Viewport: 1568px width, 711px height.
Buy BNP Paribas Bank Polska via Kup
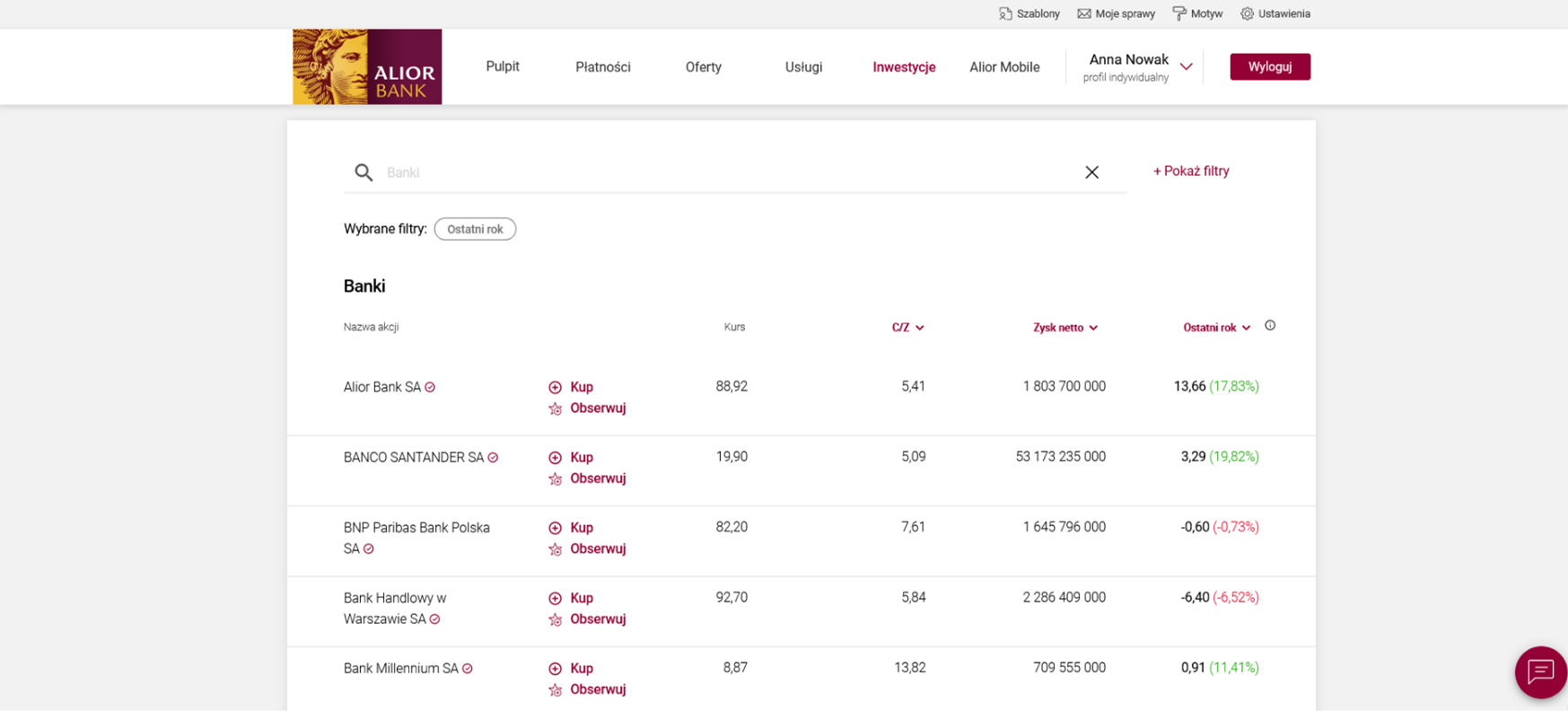click(582, 528)
